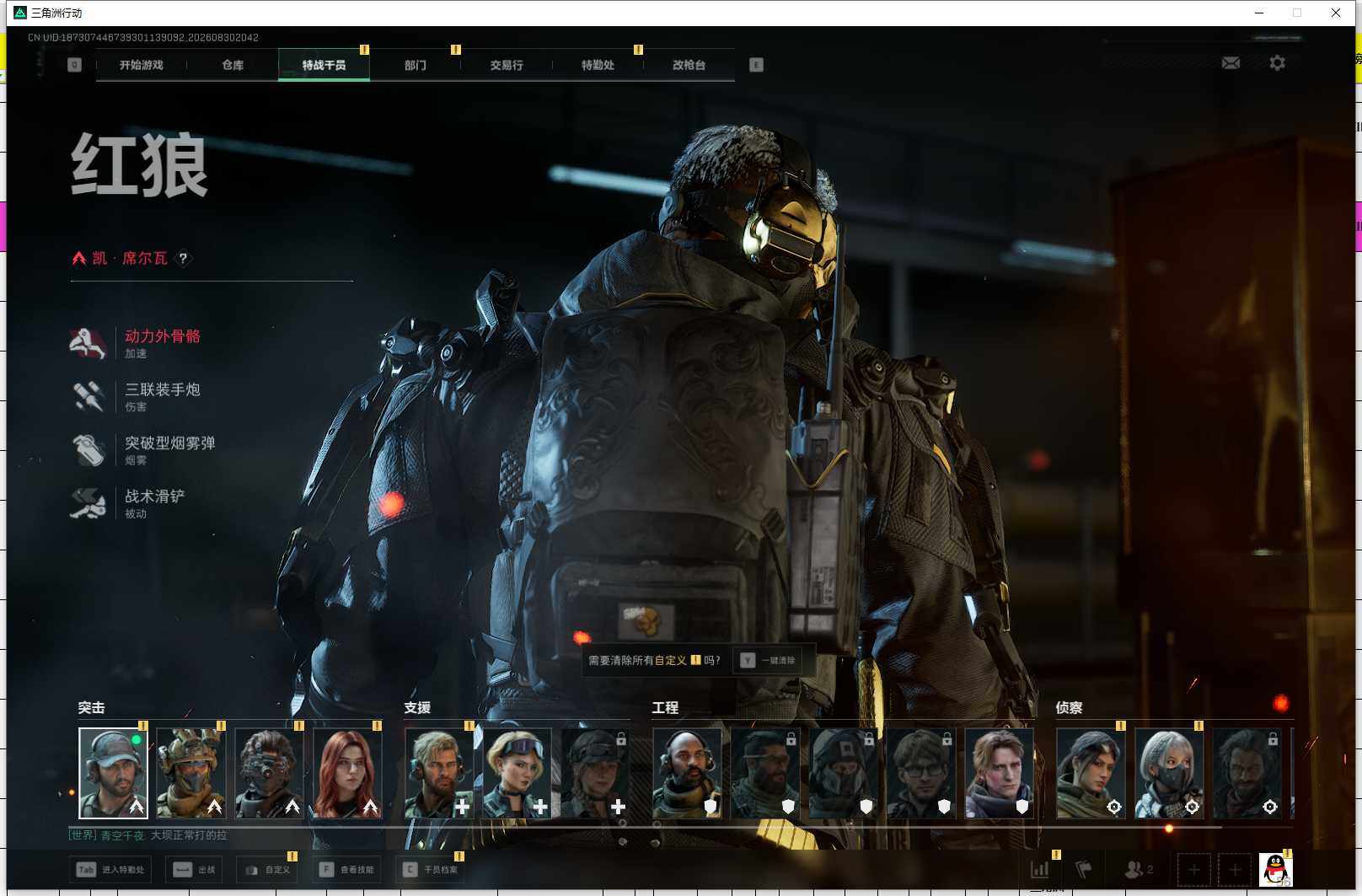Open settings with the gear icon
The height and width of the screenshot is (896, 1362).
coord(1278,63)
